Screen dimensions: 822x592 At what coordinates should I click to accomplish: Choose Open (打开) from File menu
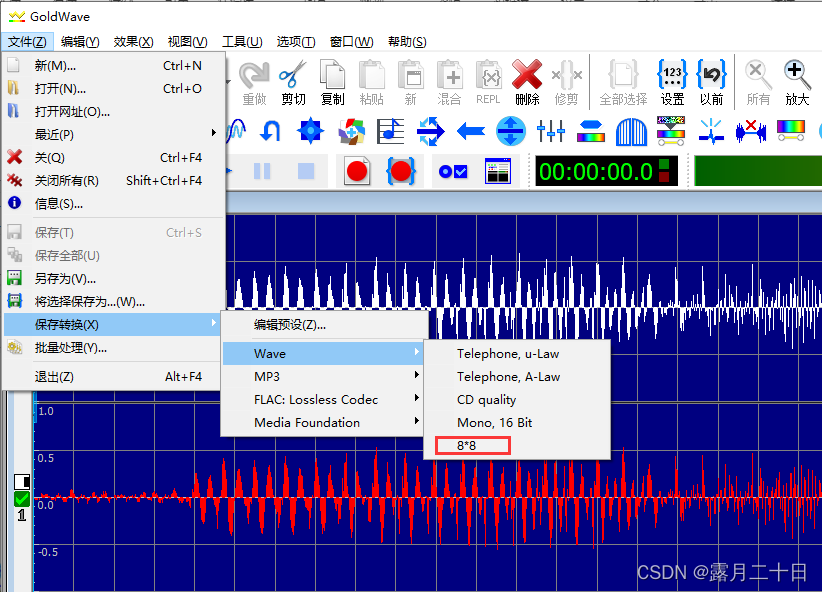[113, 89]
